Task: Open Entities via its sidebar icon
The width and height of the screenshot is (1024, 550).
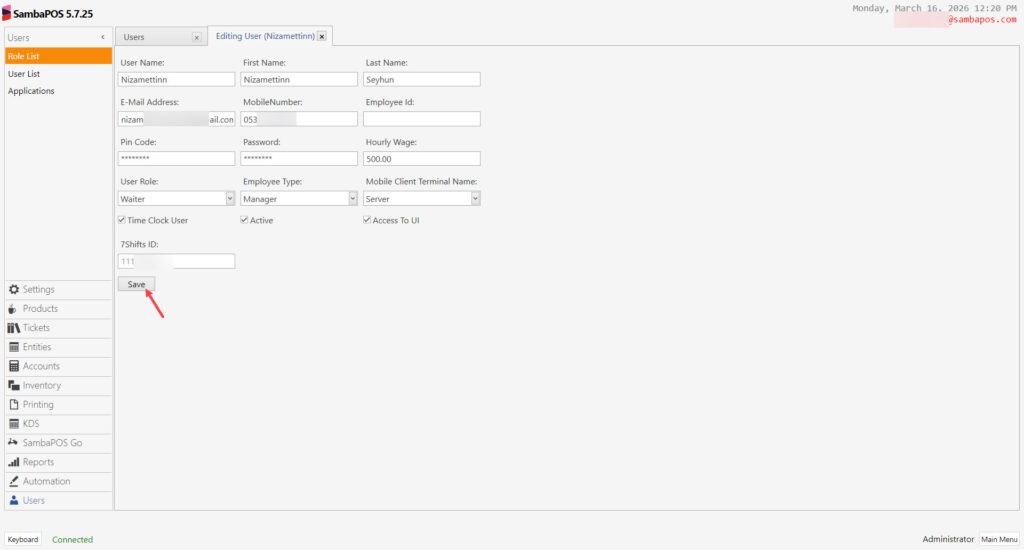Action: 14,347
